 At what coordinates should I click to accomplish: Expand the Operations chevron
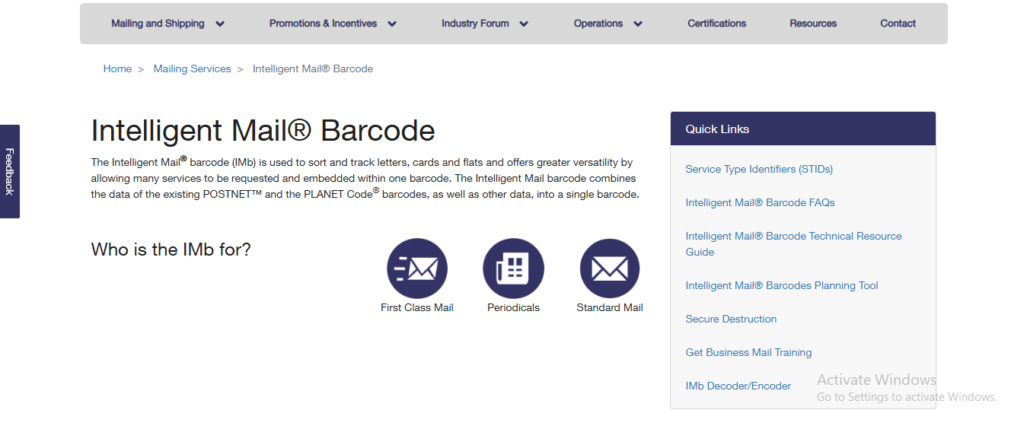pyautogui.click(x=638, y=24)
